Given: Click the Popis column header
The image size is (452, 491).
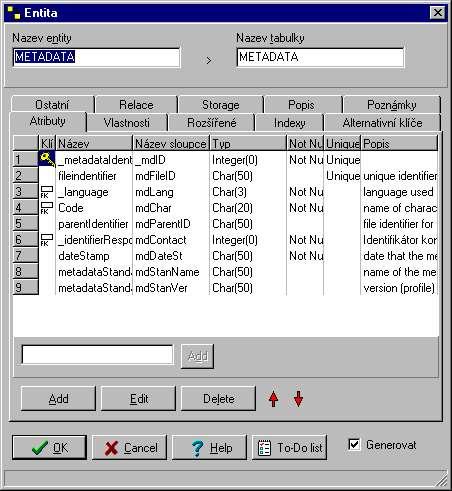Looking at the screenshot, I should [399, 143].
